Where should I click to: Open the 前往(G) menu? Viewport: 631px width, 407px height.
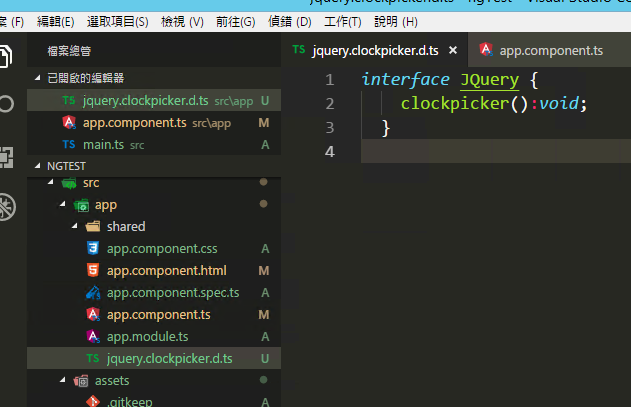pyautogui.click(x=235, y=22)
